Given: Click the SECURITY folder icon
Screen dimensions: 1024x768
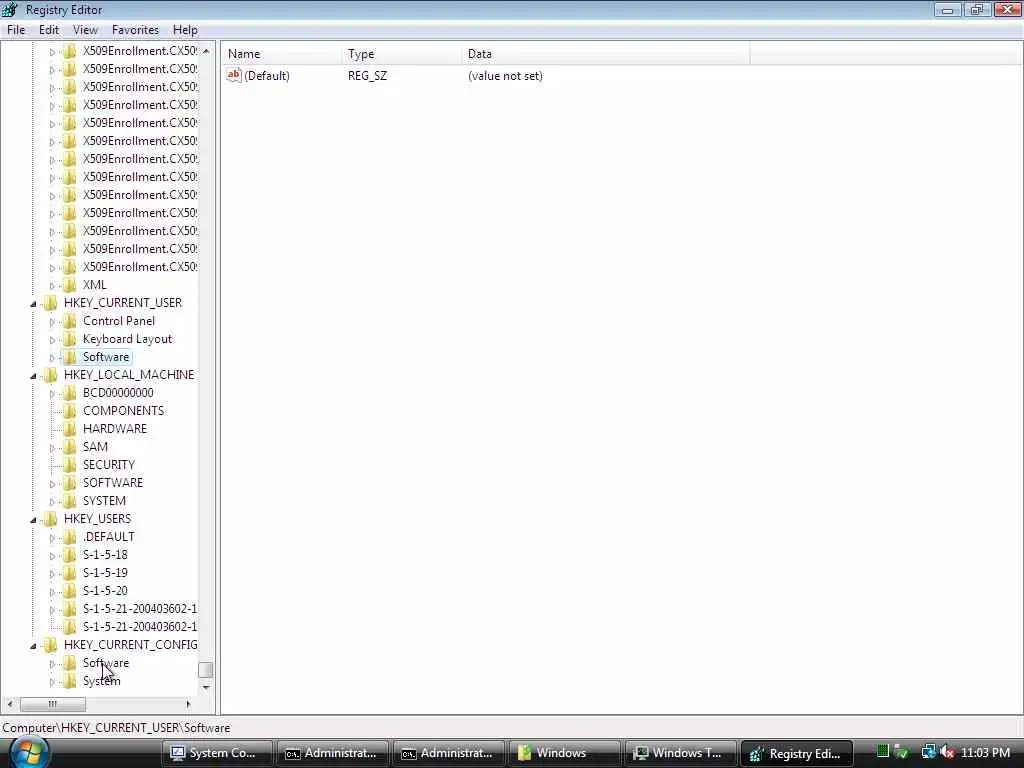Looking at the screenshot, I should click(69, 465).
